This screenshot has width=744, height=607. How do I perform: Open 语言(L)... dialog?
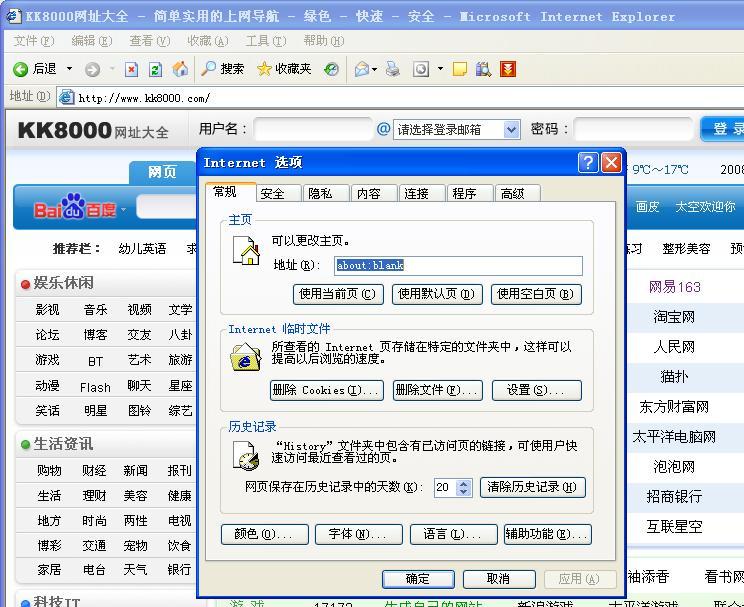[454, 534]
